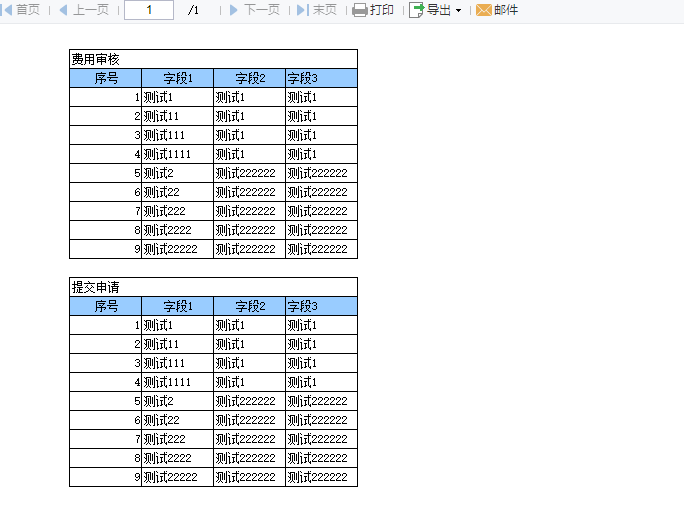
Task: Click 字段3 header in 提交申请 table
Action: 321,306
